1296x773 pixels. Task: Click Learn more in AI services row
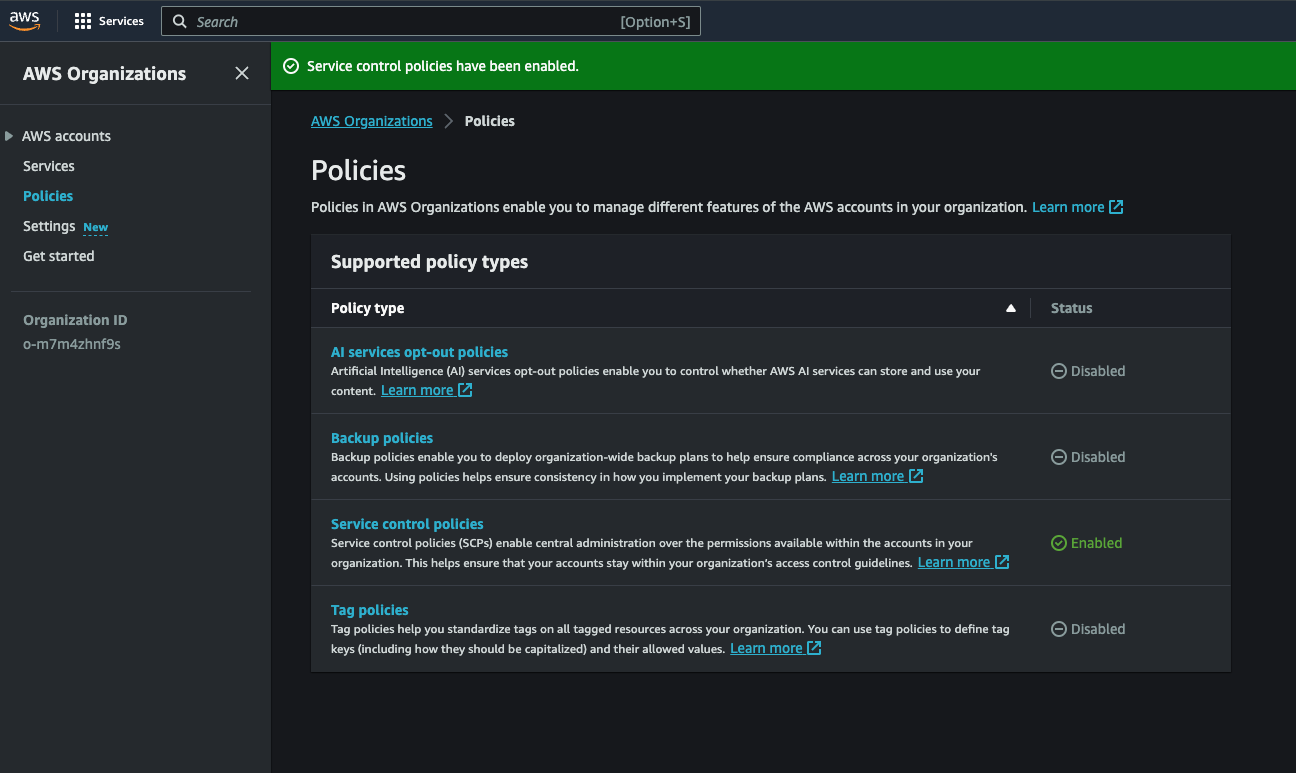coord(417,390)
